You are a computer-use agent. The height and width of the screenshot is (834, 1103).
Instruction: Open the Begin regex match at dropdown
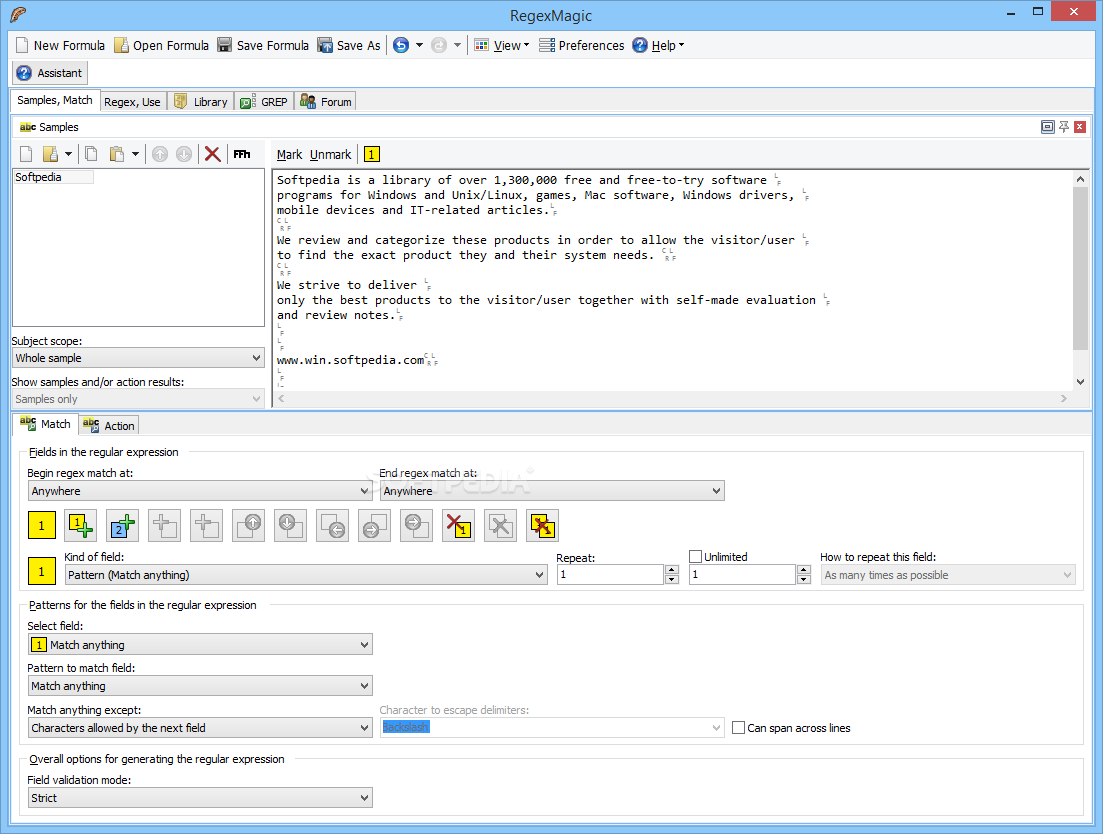[x=200, y=491]
